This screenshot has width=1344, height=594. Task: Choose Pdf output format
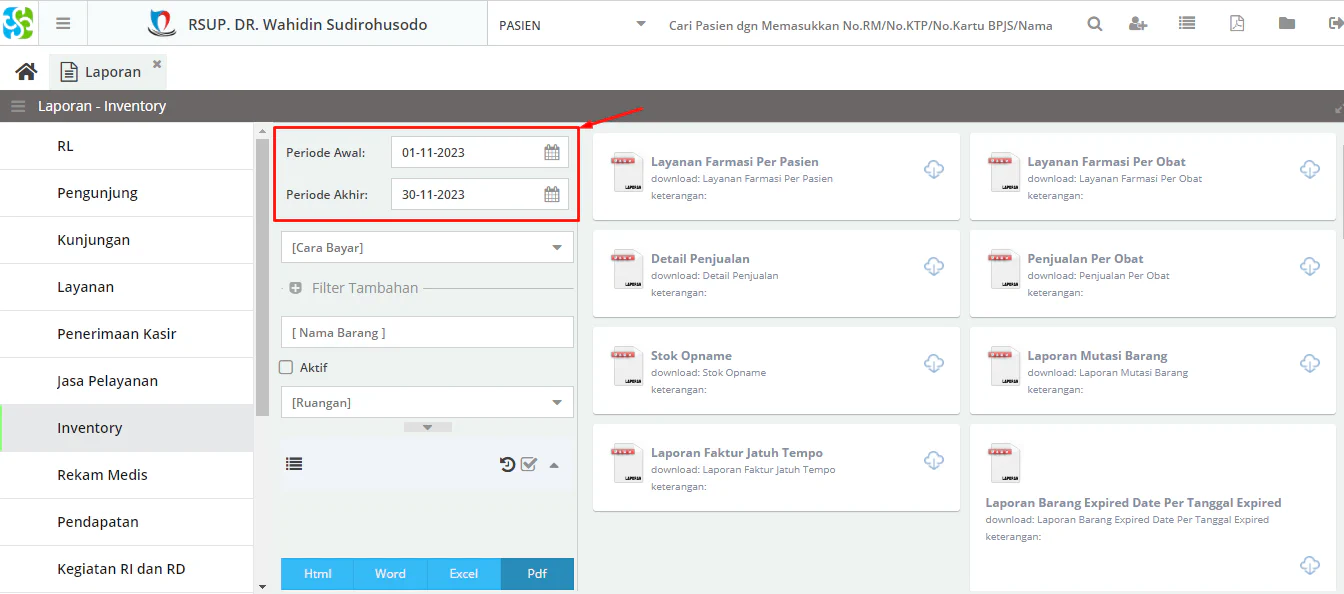[x=537, y=574]
